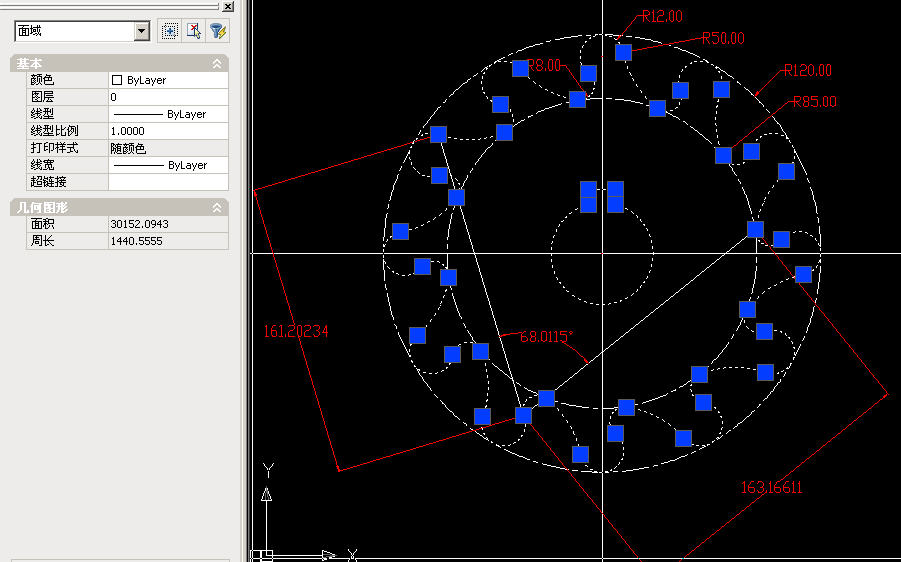901x562 pixels.
Task: Click the 68.0115° angle dimension text
Action: (546, 337)
